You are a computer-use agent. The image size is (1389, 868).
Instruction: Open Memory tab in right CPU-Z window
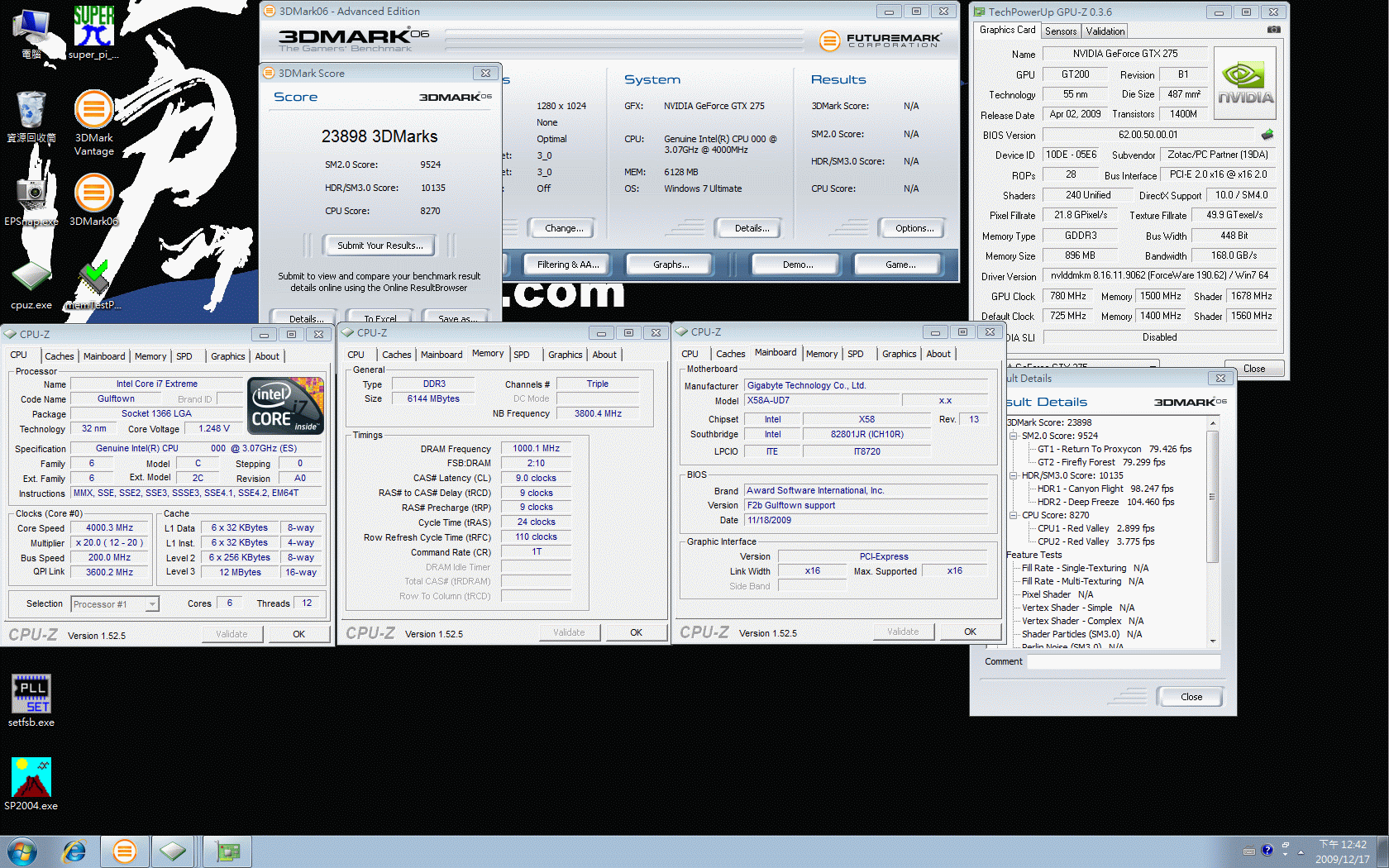[x=822, y=354]
